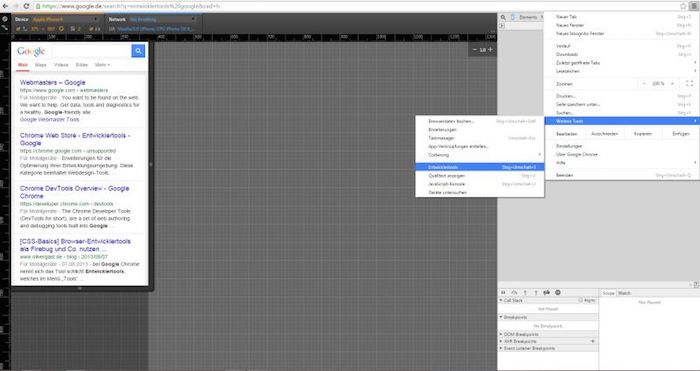The width and height of the screenshot is (700, 371).
Task: Click the pause script execution icon
Action: point(504,293)
